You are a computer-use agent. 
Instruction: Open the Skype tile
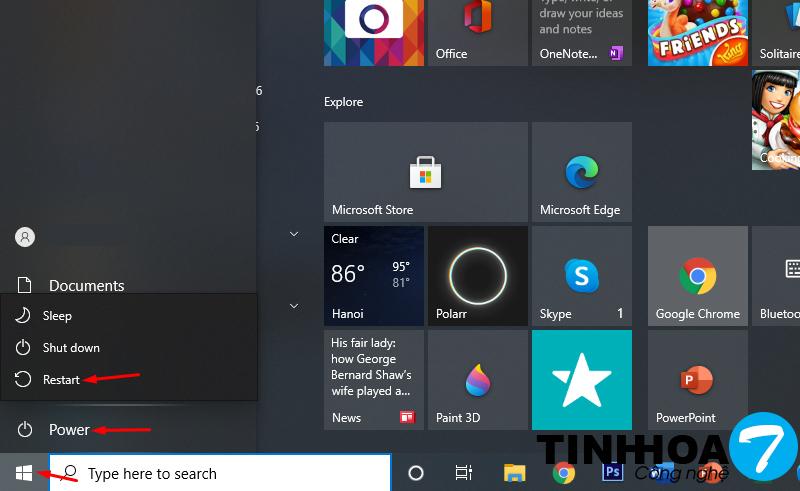[x=581, y=276]
